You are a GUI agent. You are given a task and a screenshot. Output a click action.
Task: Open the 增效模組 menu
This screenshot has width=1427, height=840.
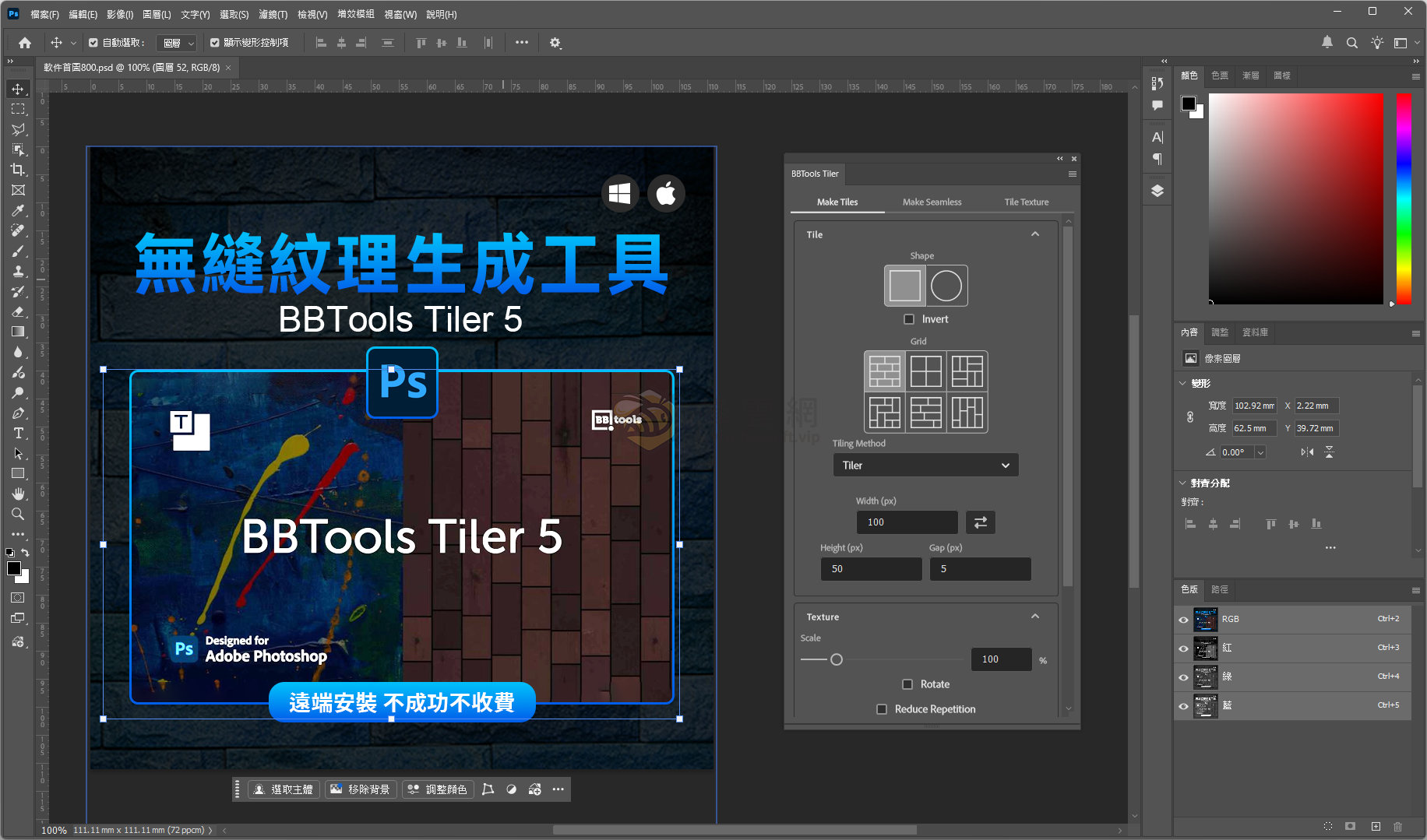coord(355,14)
